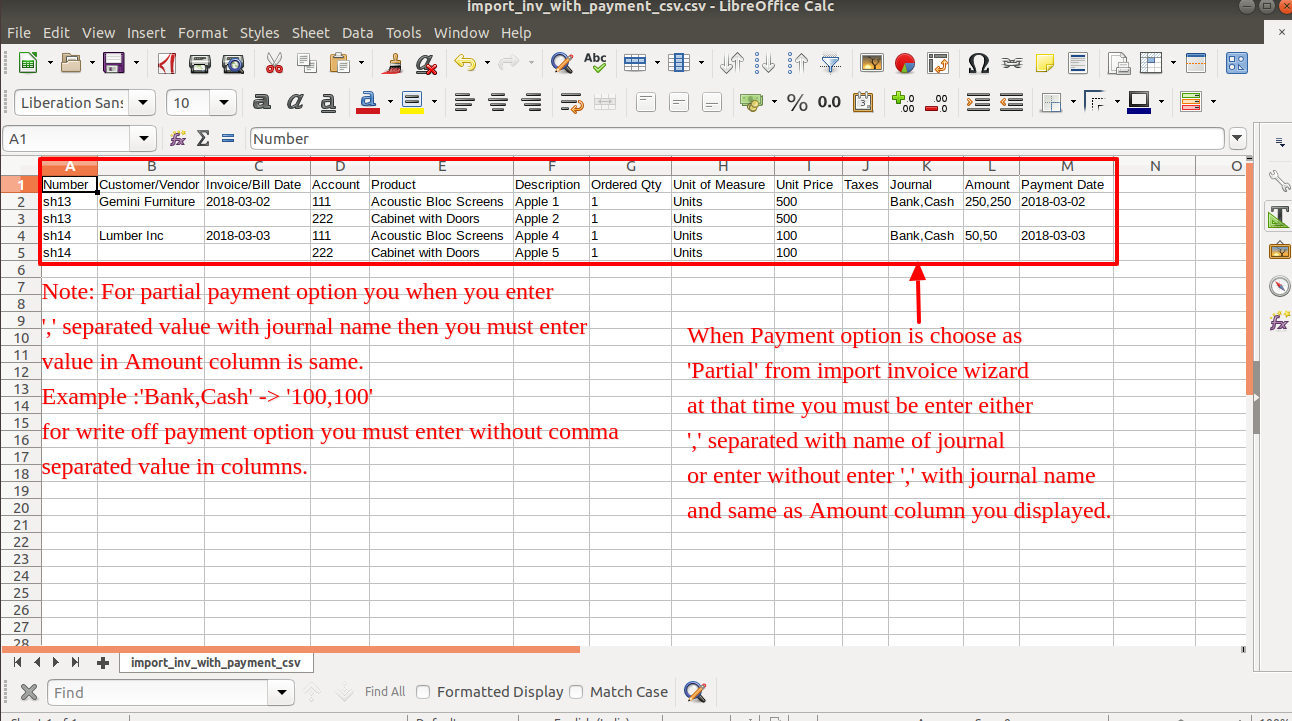This screenshot has width=1292, height=721.
Task: Apply Bold formatting icon
Action: point(262,102)
